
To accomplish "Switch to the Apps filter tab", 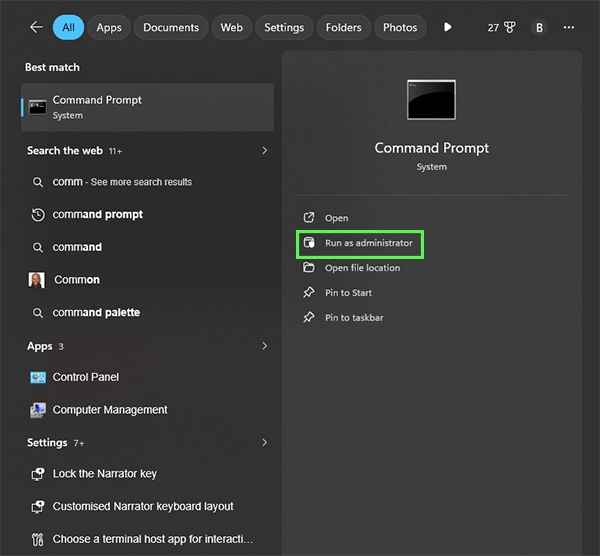I will pyautogui.click(x=109, y=28).
